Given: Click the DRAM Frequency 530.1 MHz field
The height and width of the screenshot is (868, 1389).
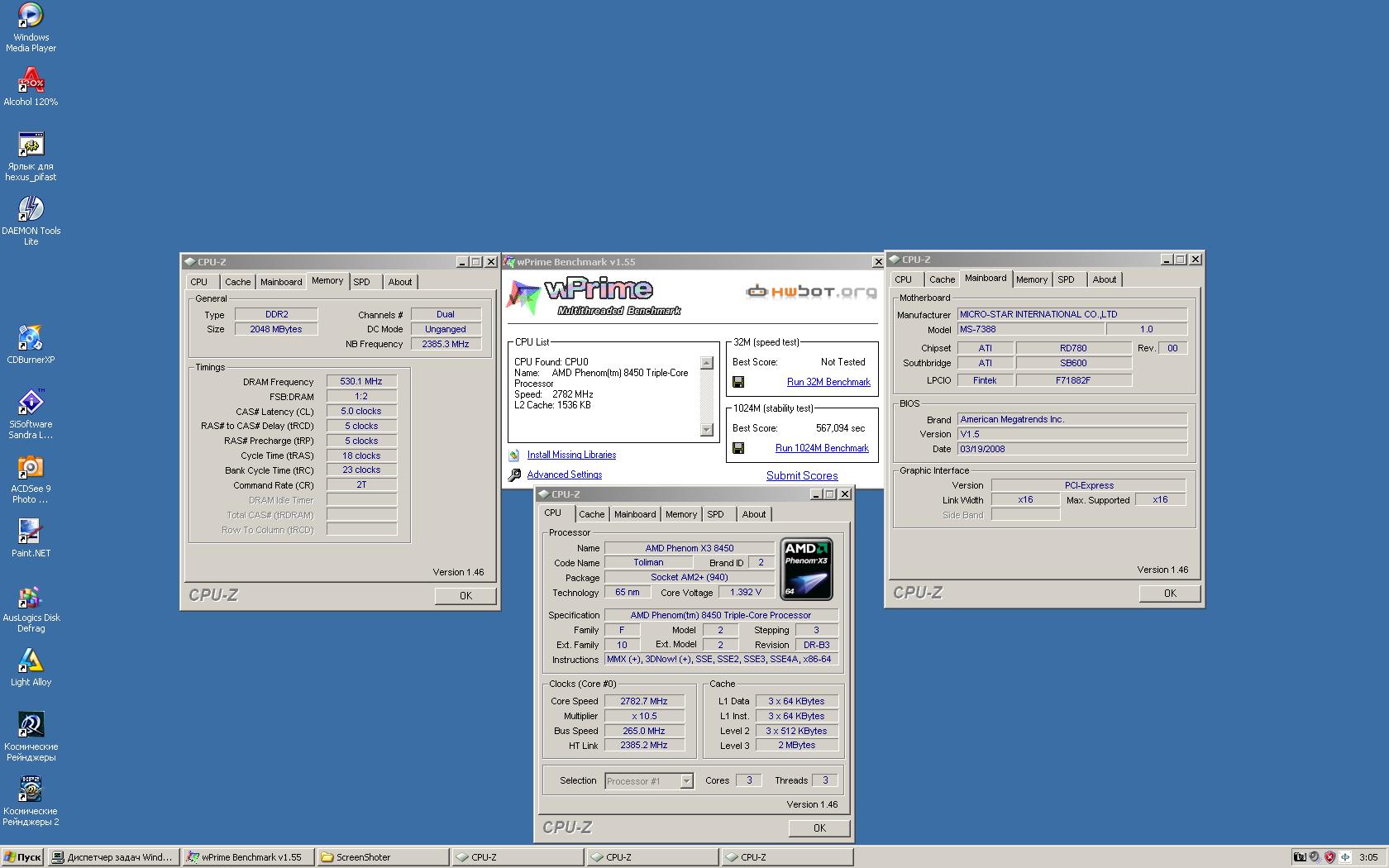Looking at the screenshot, I should (361, 382).
